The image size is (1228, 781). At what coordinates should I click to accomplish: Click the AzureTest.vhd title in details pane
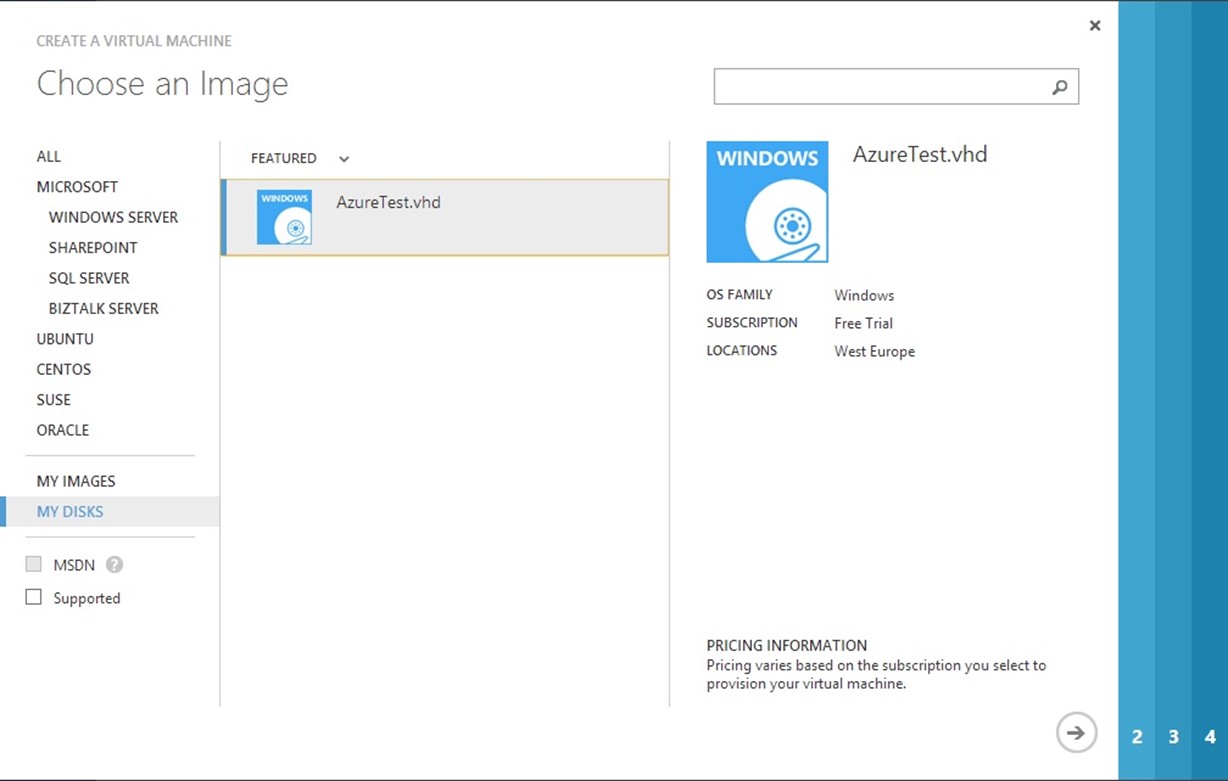pos(920,154)
